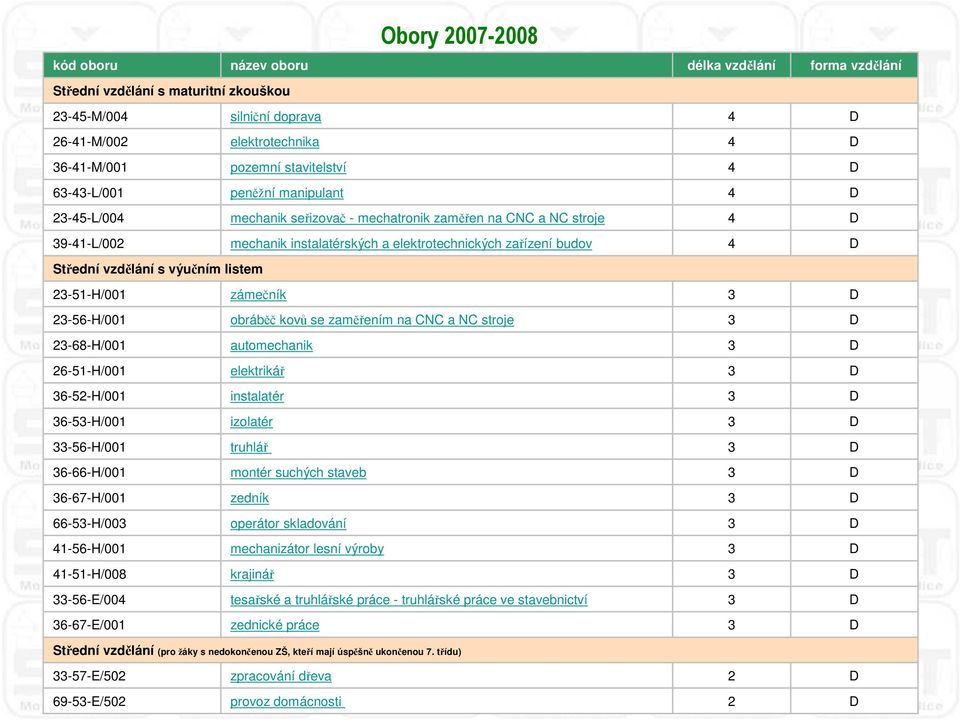Screen dimensions: 960x720
Task: Open tesařské a truhlářské práce link
Action: click(x=408, y=599)
